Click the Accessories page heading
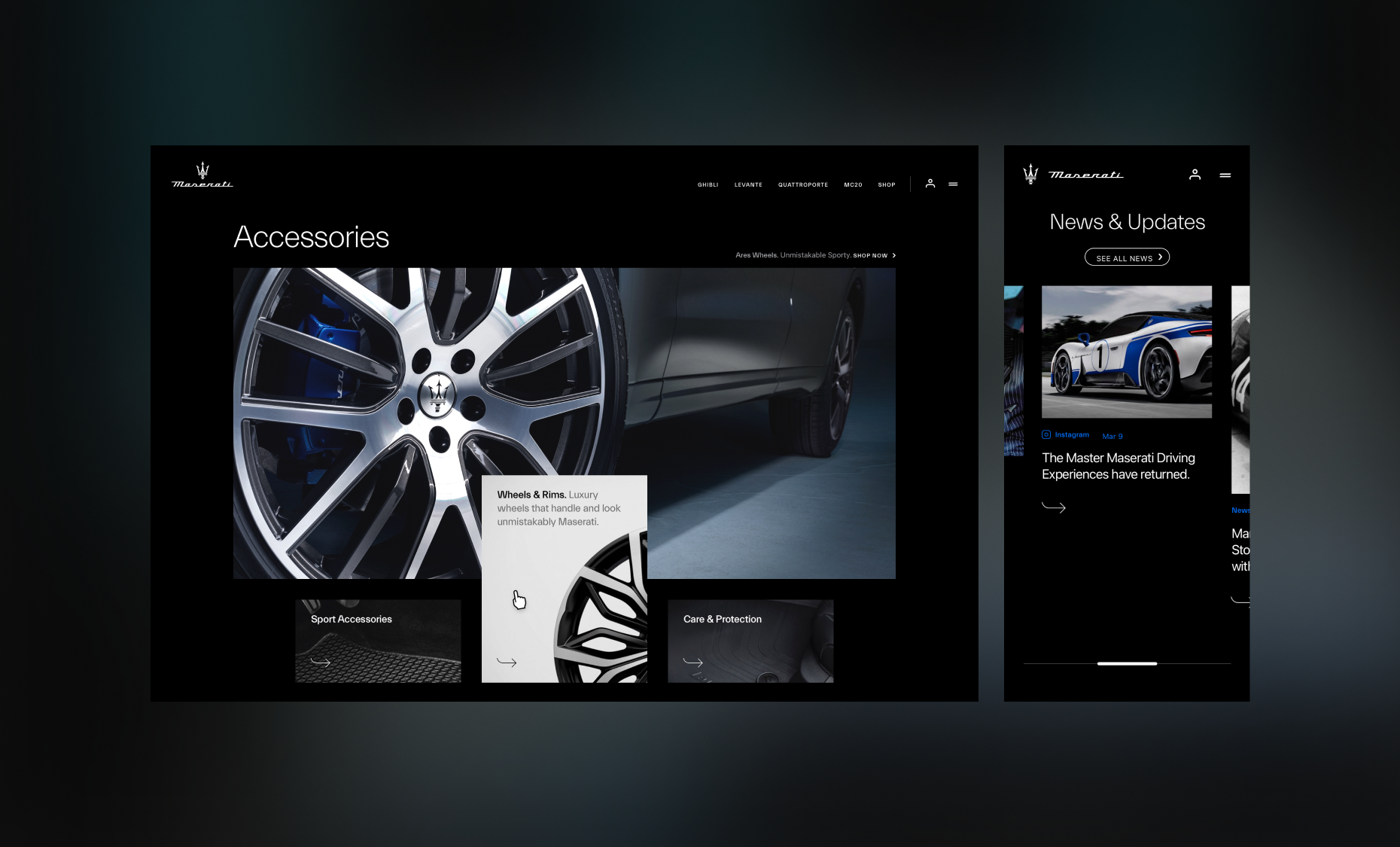This screenshot has height=847, width=1400. [x=312, y=237]
